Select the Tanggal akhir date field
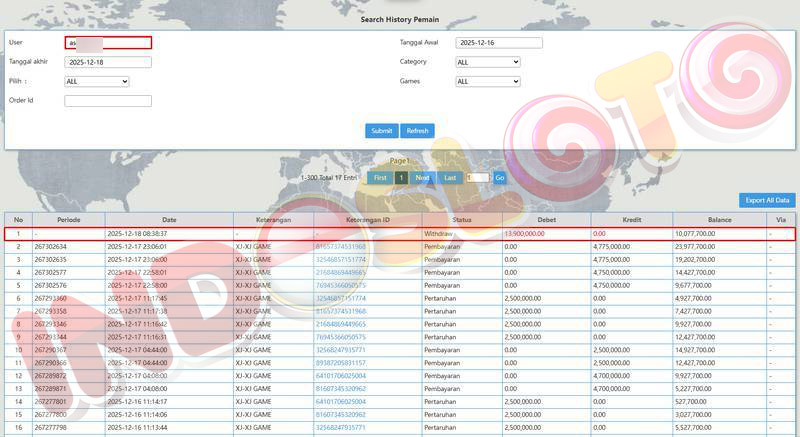Image resolution: width=800 pixels, height=437 pixels. (x=108, y=62)
